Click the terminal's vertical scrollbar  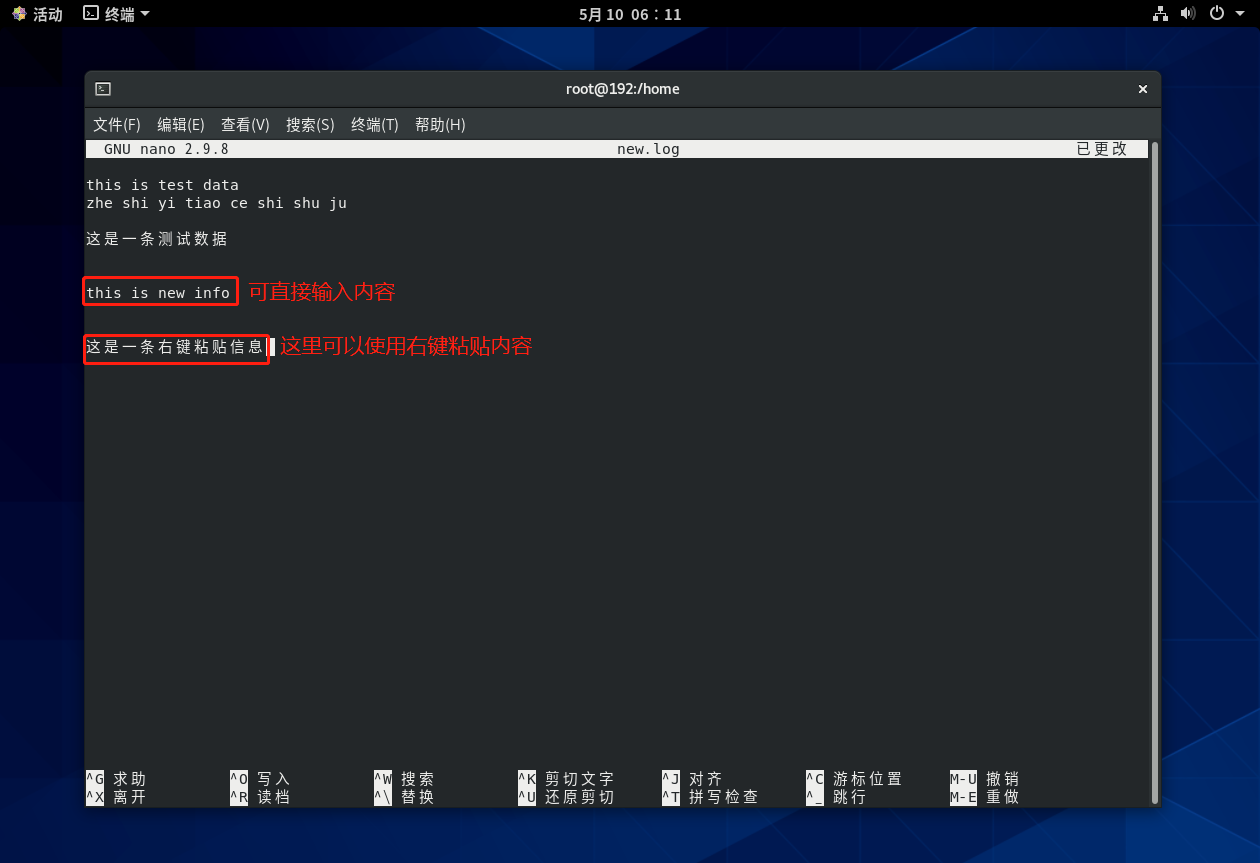[x=1155, y=470]
